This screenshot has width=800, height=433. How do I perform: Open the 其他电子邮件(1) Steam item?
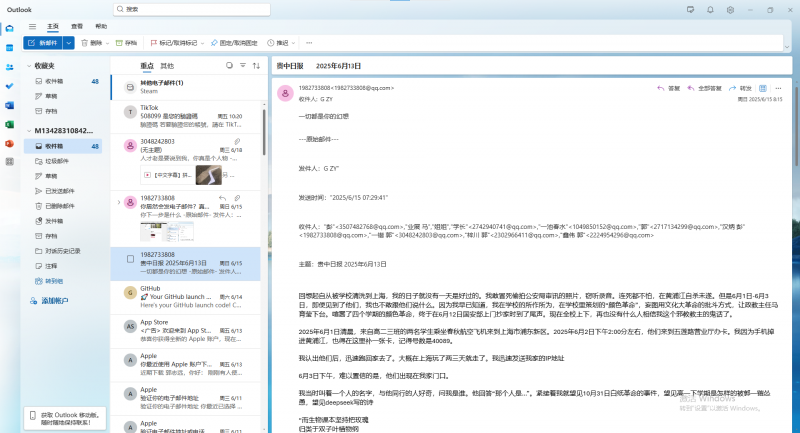(186, 87)
